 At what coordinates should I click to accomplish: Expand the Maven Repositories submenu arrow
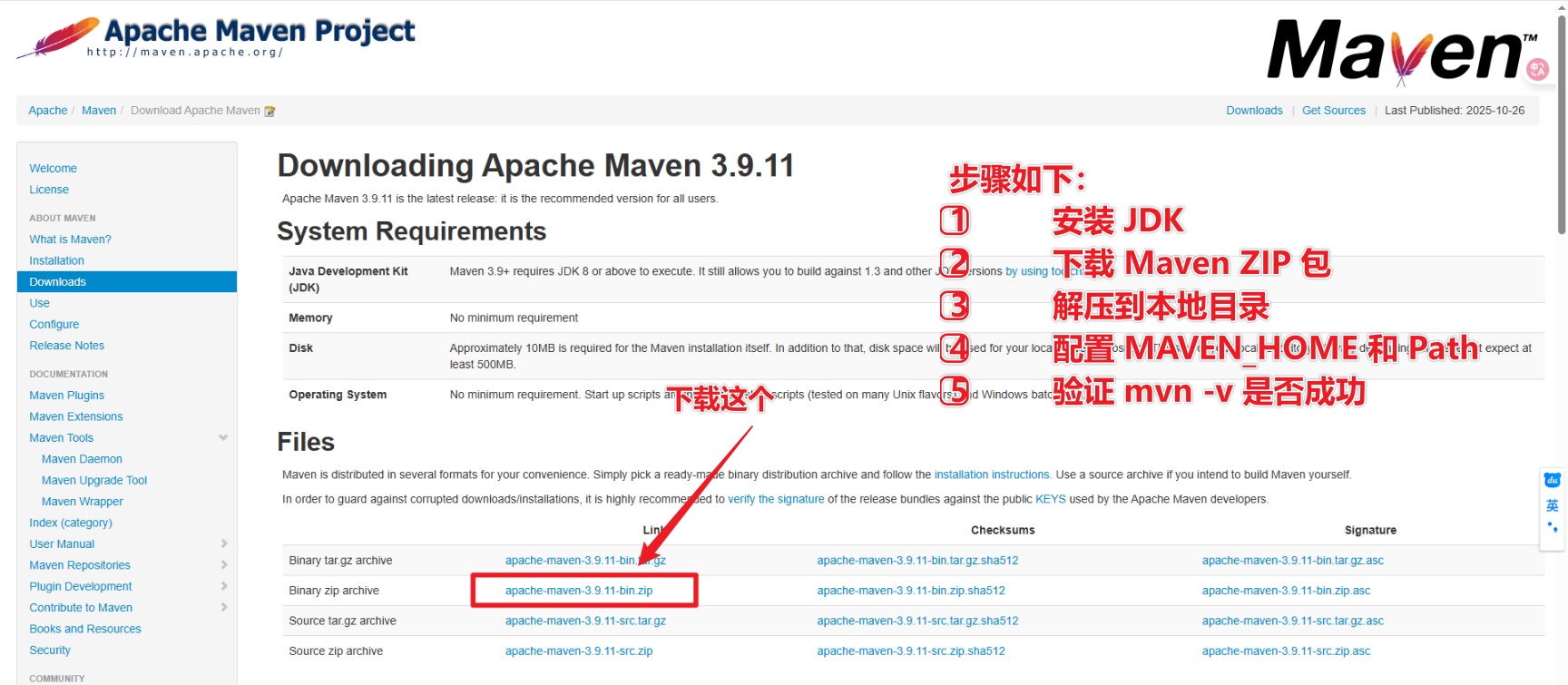tap(223, 565)
